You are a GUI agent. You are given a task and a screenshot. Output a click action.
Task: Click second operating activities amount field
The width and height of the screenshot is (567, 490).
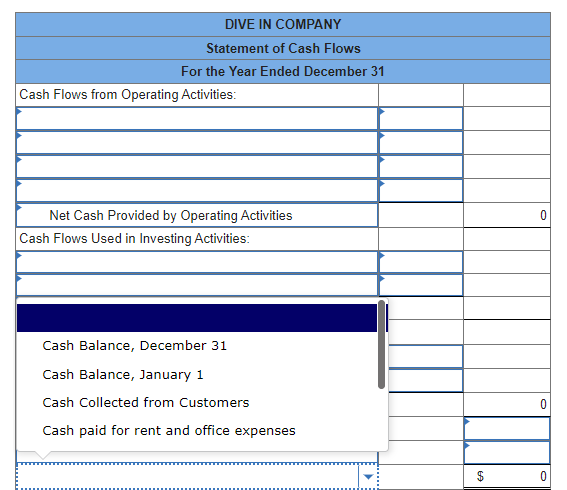pyautogui.click(x=421, y=142)
